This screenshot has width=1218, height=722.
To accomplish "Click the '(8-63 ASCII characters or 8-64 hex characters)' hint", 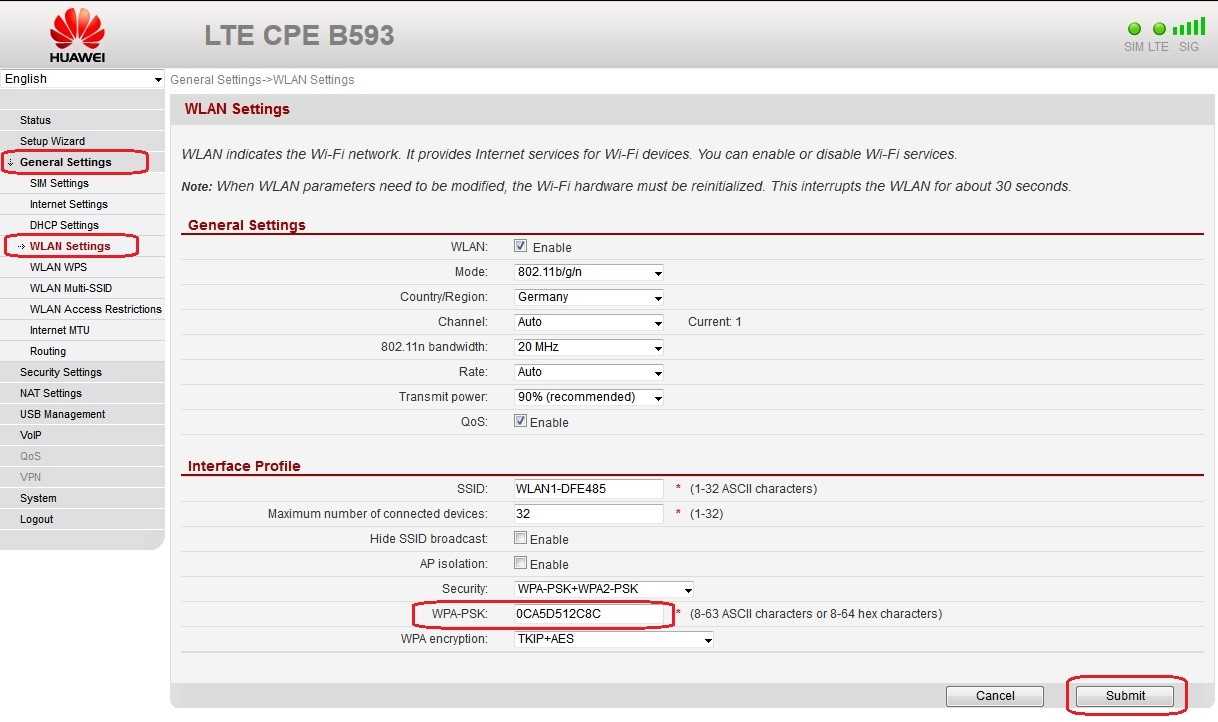I will 816,613.
